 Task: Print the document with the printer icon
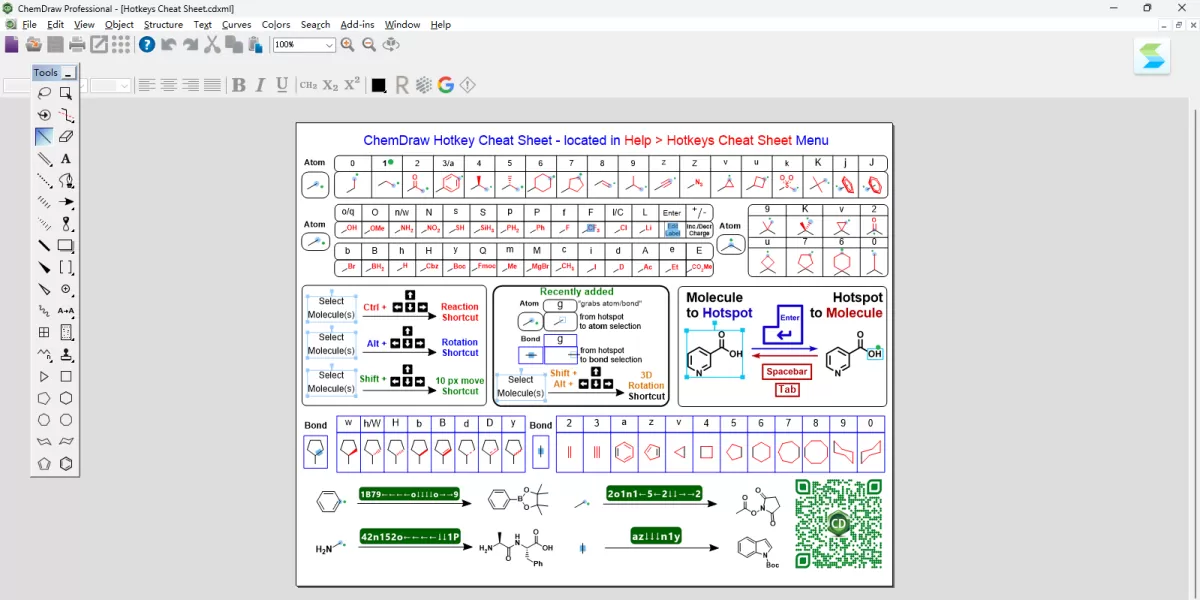click(77, 44)
